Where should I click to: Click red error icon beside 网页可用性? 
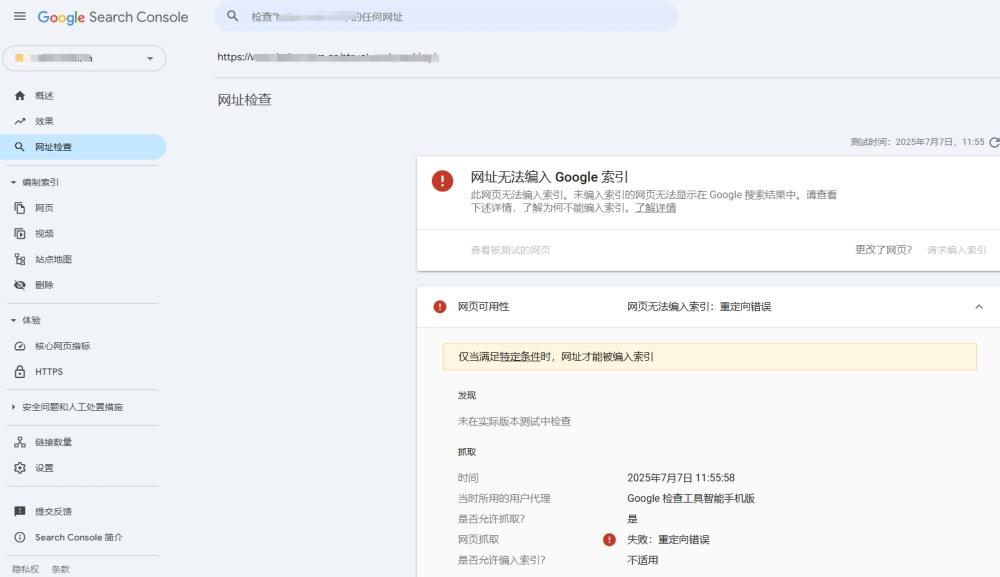point(440,307)
